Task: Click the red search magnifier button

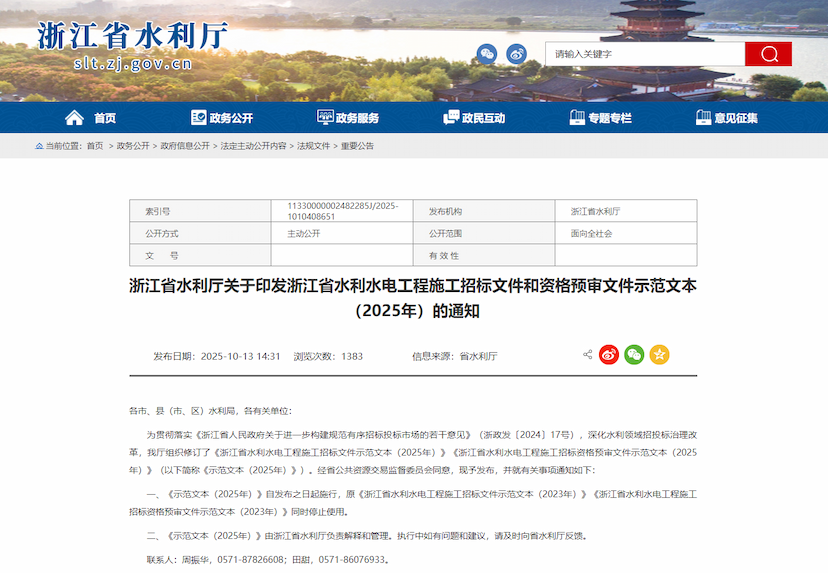Action: (769, 54)
